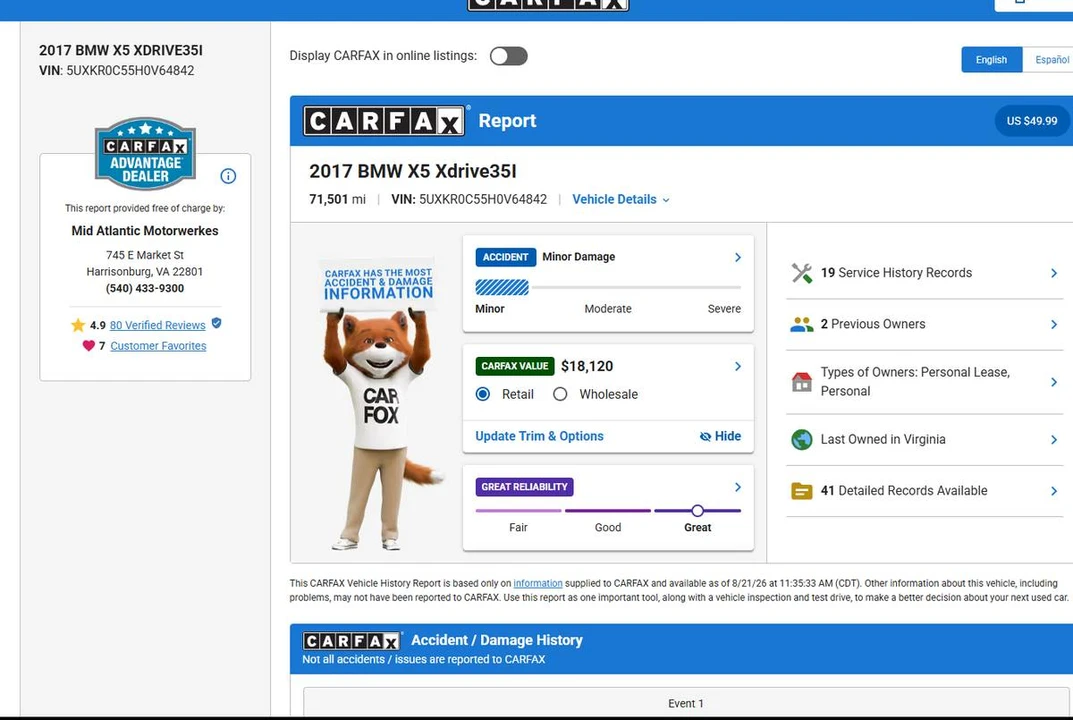Click the pink heart favorites icon
This screenshot has height=720, width=1073.
click(88, 346)
